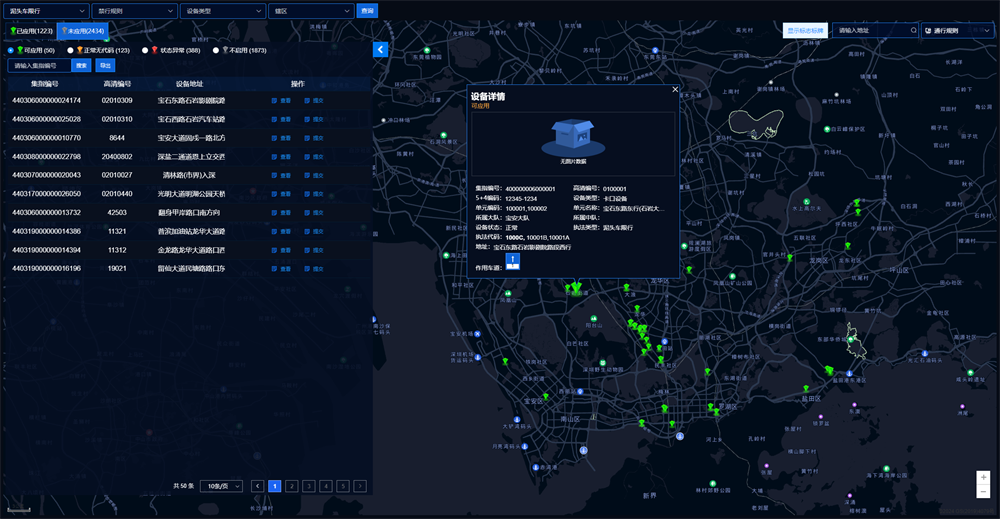Screen dimensions: 1000x519
Task: Click the map zoom out minus icon
Action: [983, 492]
